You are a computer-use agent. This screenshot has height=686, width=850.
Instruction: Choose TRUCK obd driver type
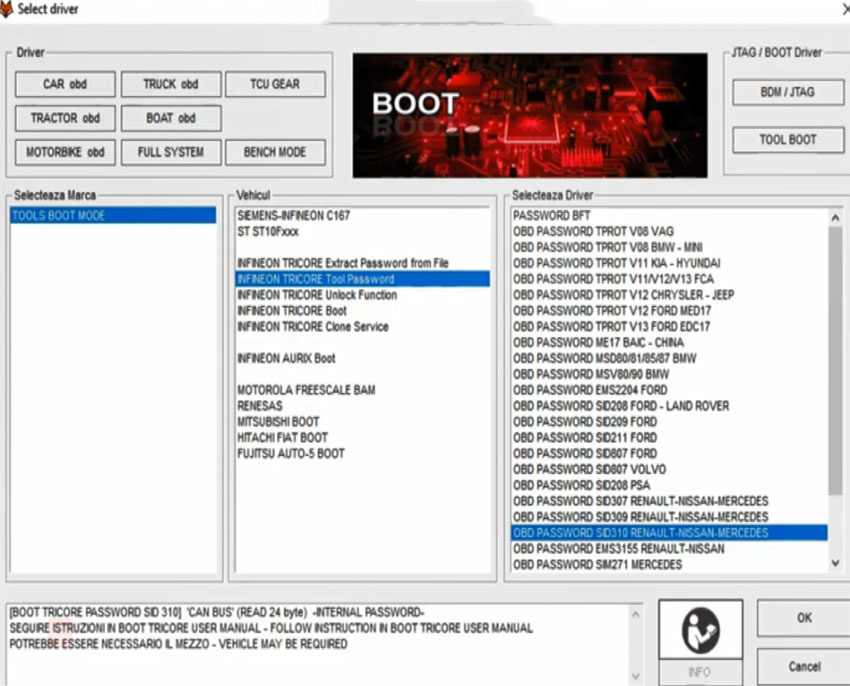point(171,85)
